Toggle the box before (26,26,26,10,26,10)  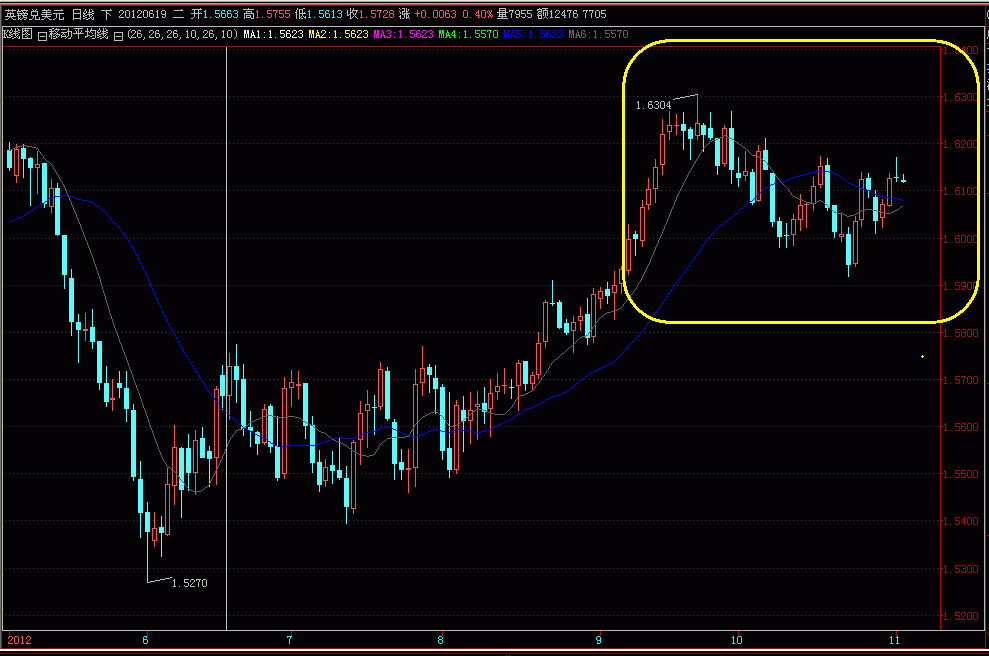118,36
